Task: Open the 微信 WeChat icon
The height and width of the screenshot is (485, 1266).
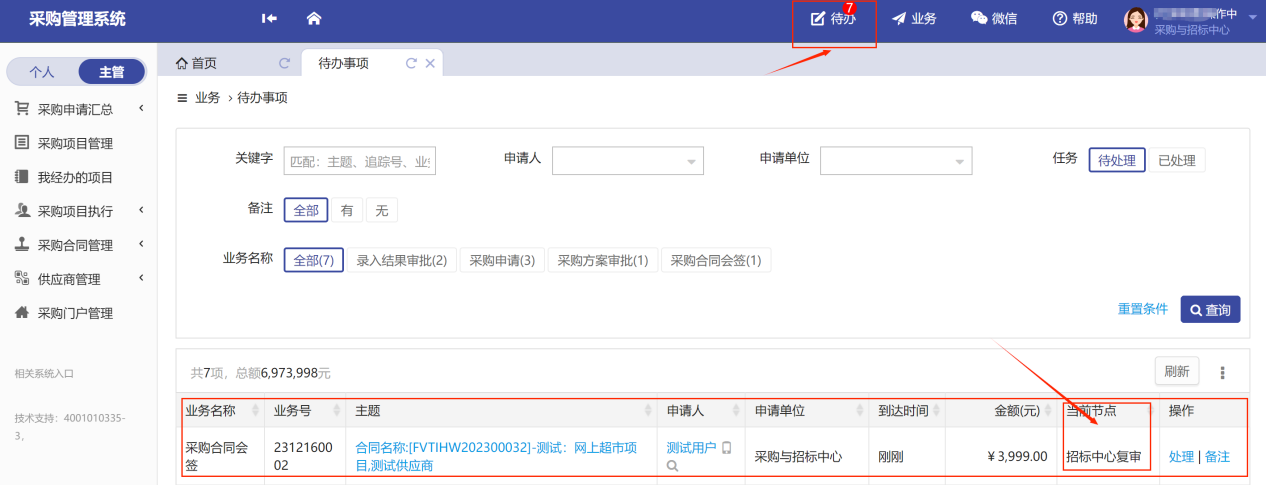Action: [979, 19]
